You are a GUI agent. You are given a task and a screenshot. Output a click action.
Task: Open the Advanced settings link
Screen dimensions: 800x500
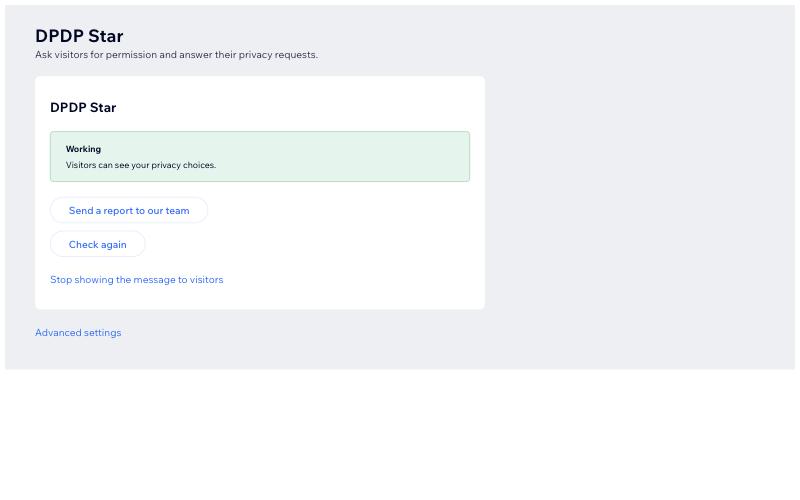[x=78, y=333]
